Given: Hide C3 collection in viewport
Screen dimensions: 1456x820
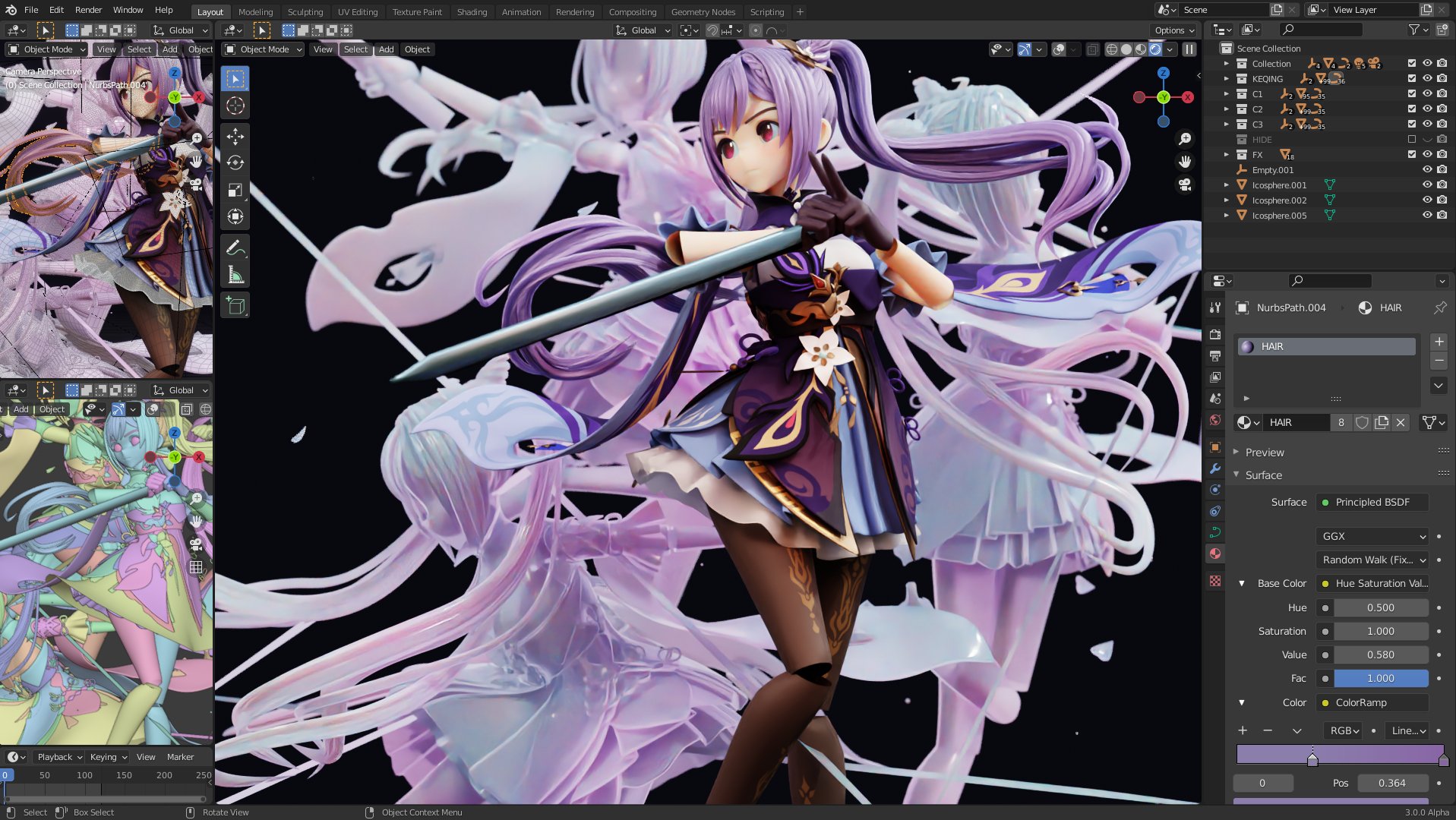Looking at the screenshot, I should pyautogui.click(x=1427, y=125).
